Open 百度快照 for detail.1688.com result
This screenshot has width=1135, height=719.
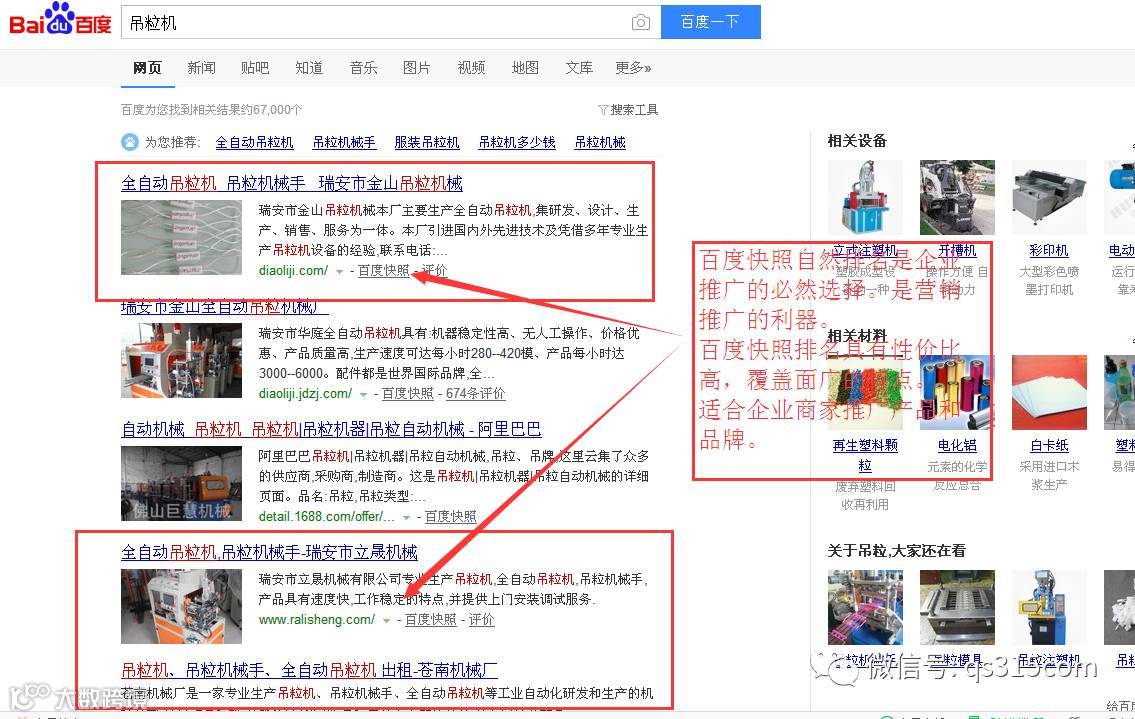click(x=450, y=517)
